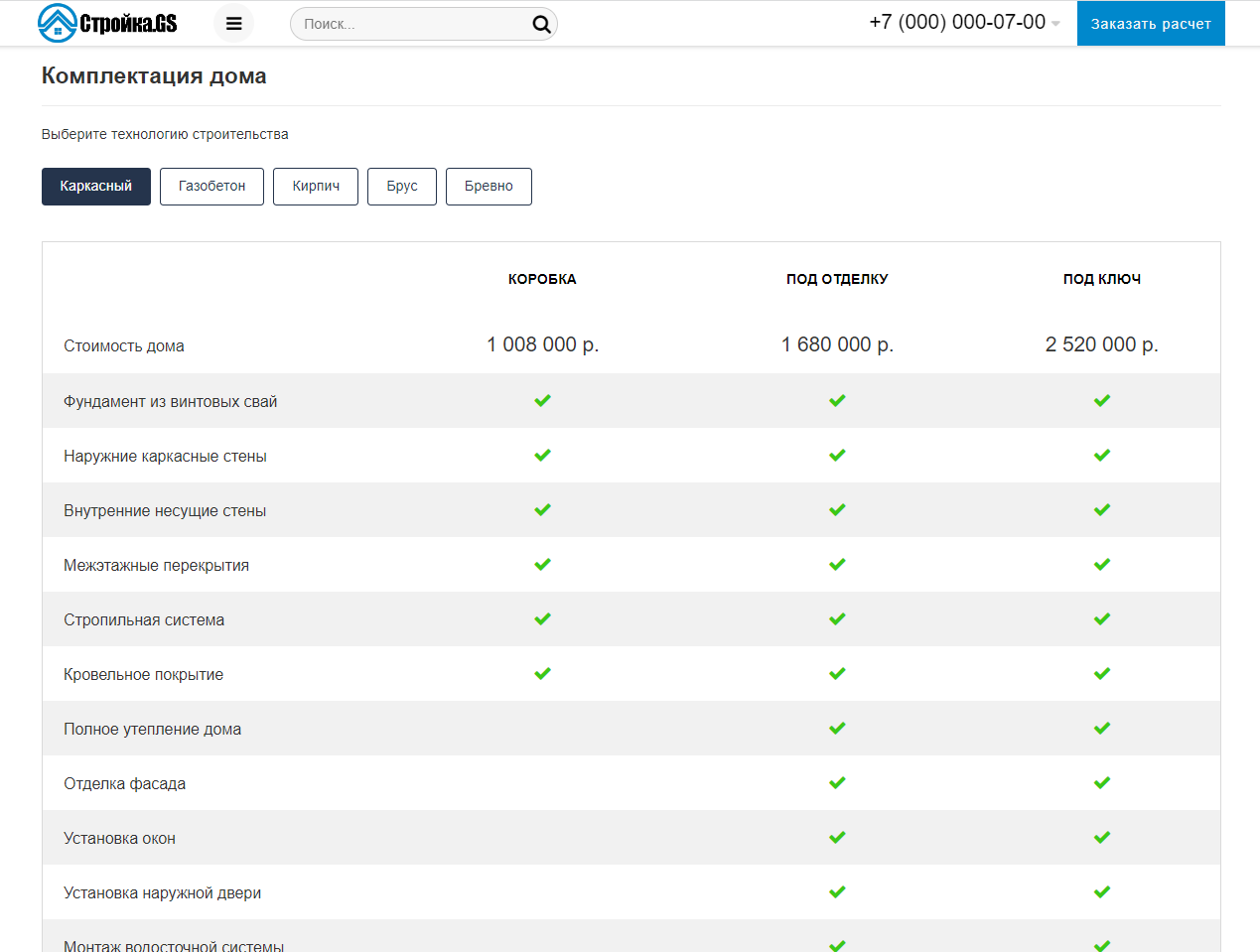
Task: Click the 1 680 000 р. price
Action: click(x=837, y=344)
